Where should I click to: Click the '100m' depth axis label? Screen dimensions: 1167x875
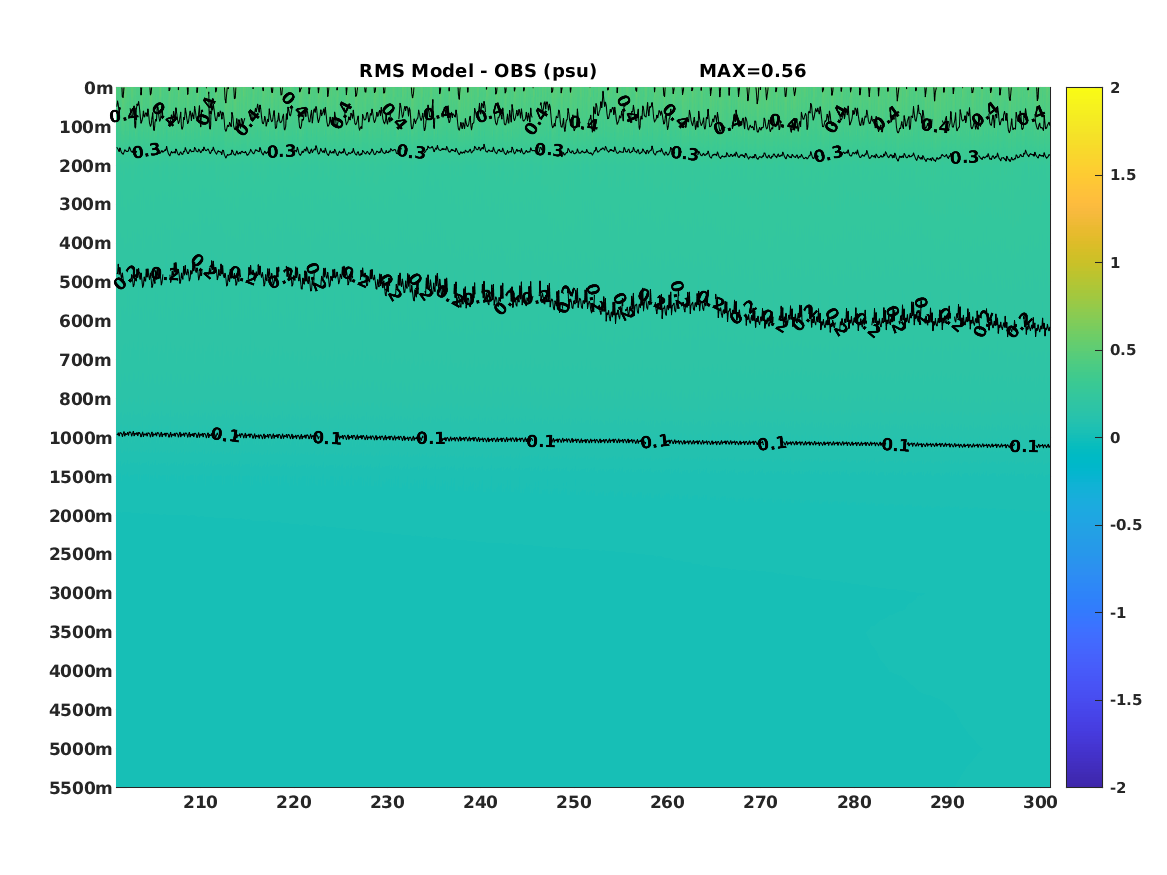click(86, 127)
